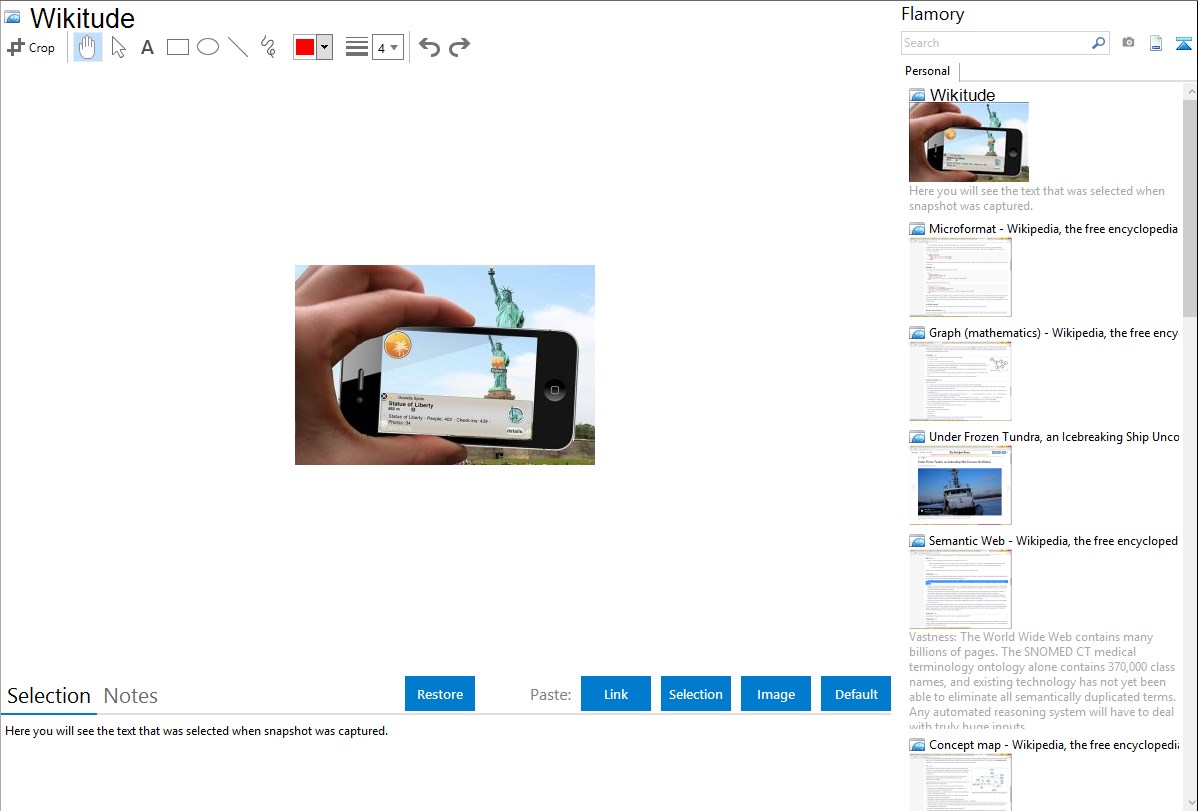Click the red color swatch
This screenshot has height=811, width=1198.
(305, 47)
